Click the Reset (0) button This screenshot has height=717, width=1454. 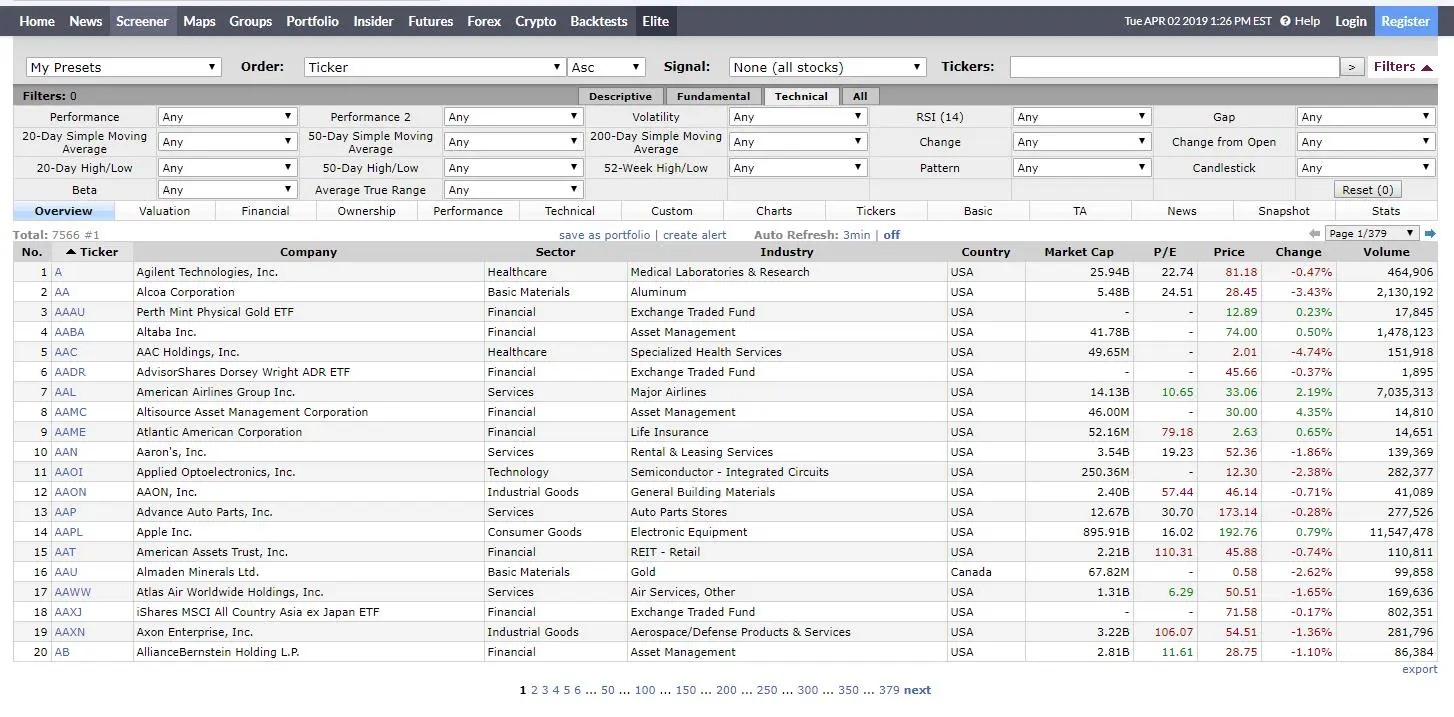pyautogui.click(x=1368, y=190)
